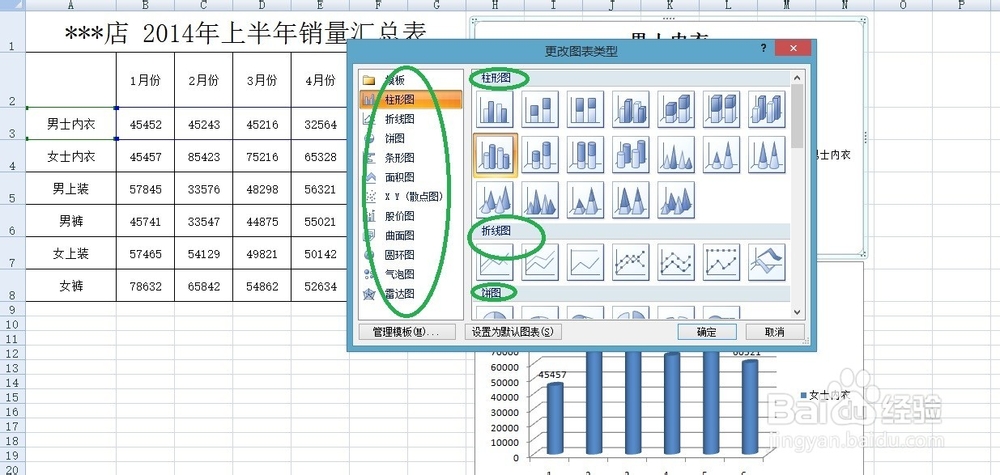Choose 100% Stacked Column in 3-D
1000x475 pixels.
[721, 108]
